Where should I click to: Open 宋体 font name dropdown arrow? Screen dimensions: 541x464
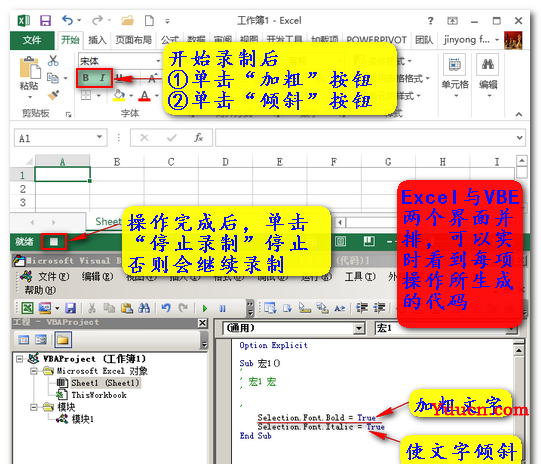(158, 61)
